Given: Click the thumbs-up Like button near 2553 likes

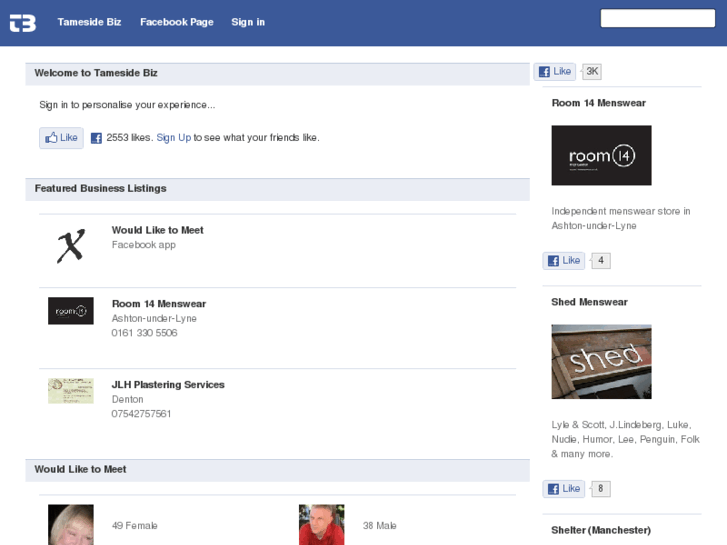Looking at the screenshot, I should [61, 138].
